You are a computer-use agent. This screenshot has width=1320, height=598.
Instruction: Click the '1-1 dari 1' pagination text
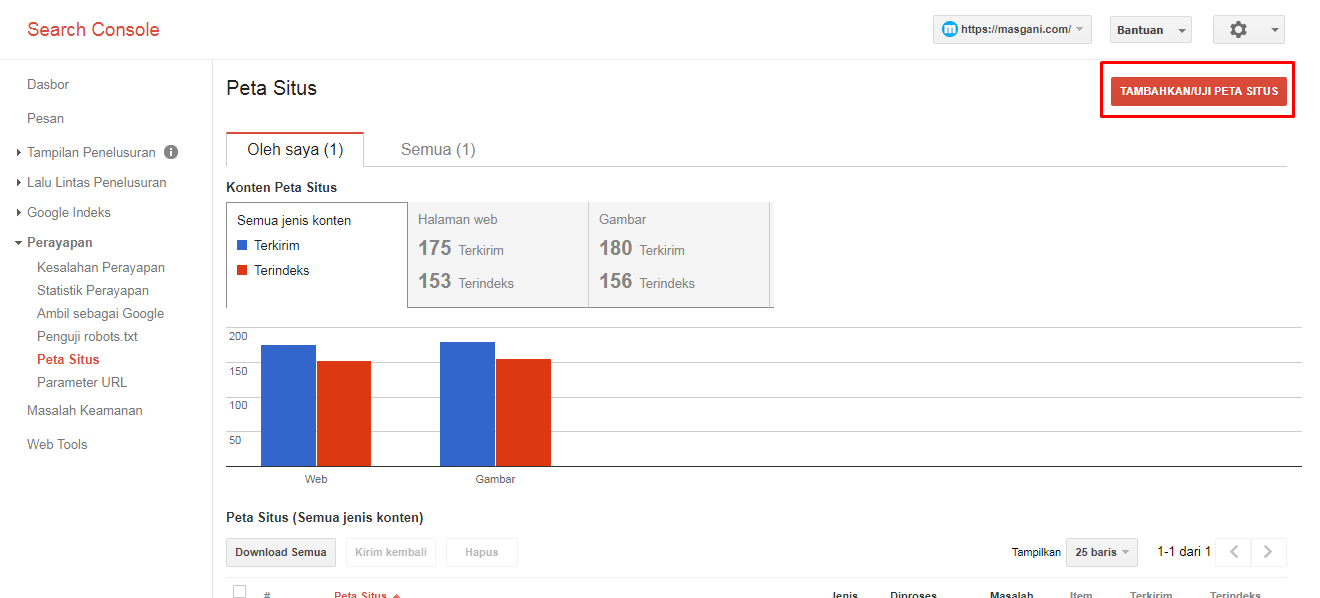[x=1184, y=551]
